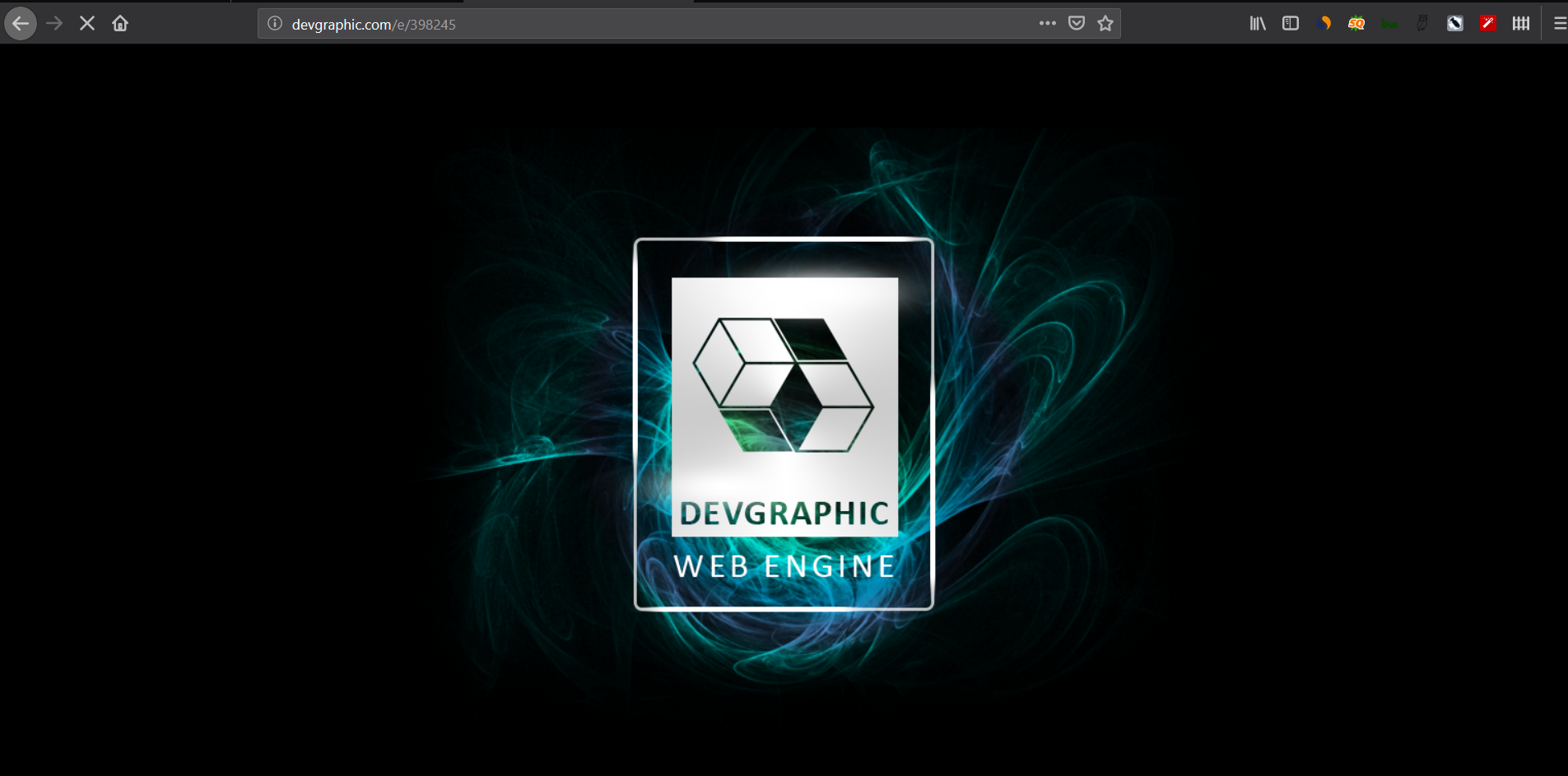This screenshot has width=1568, height=776.
Task: Open the page actions ellipsis menu
Action: pos(1047,23)
